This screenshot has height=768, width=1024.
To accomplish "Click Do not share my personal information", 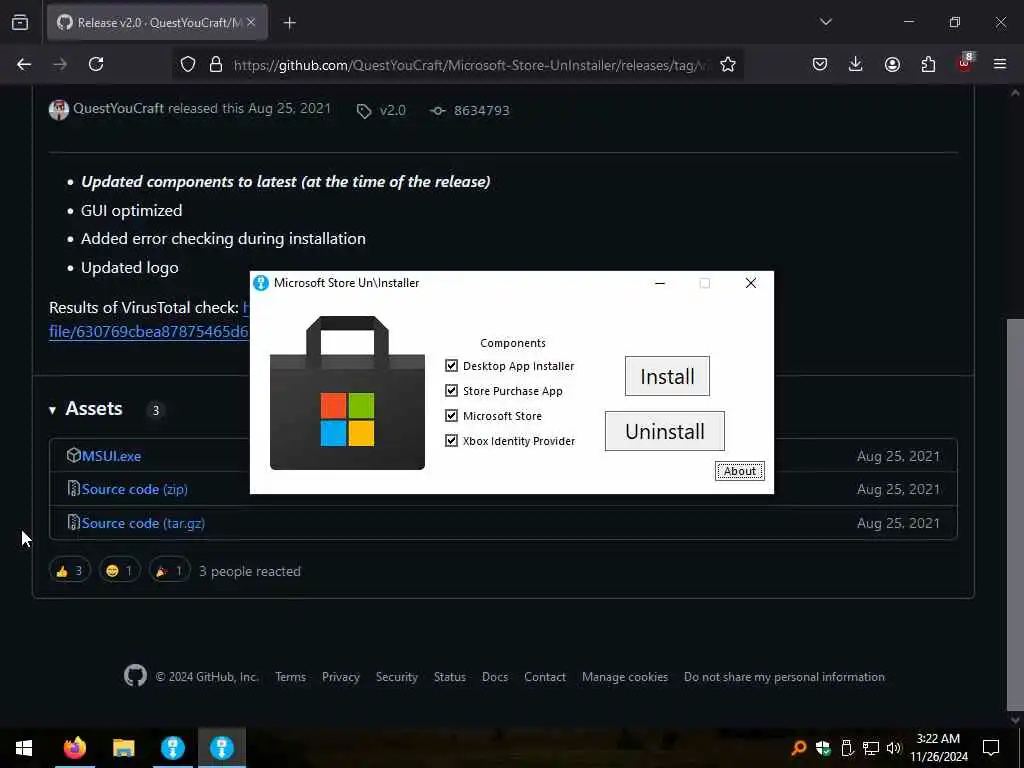I will (x=784, y=677).
